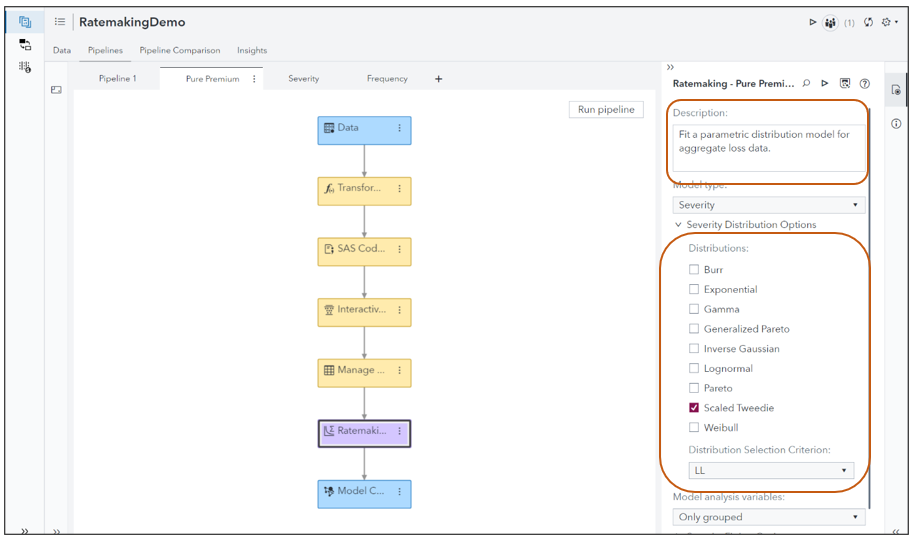
Task: Open the Distribution Selection Criterion dropdown
Action: [771, 470]
